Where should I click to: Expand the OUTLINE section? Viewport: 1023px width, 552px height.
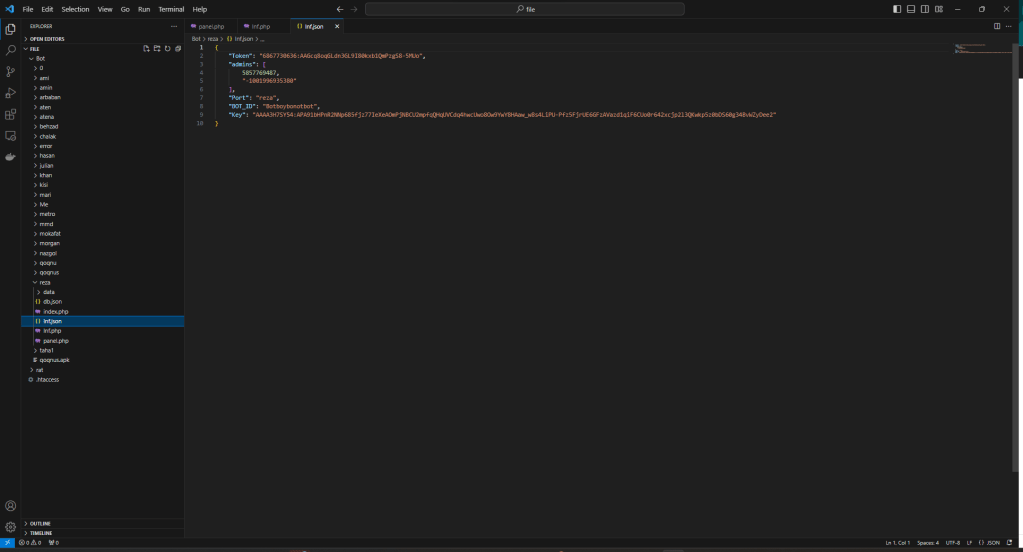[x=40, y=523]
